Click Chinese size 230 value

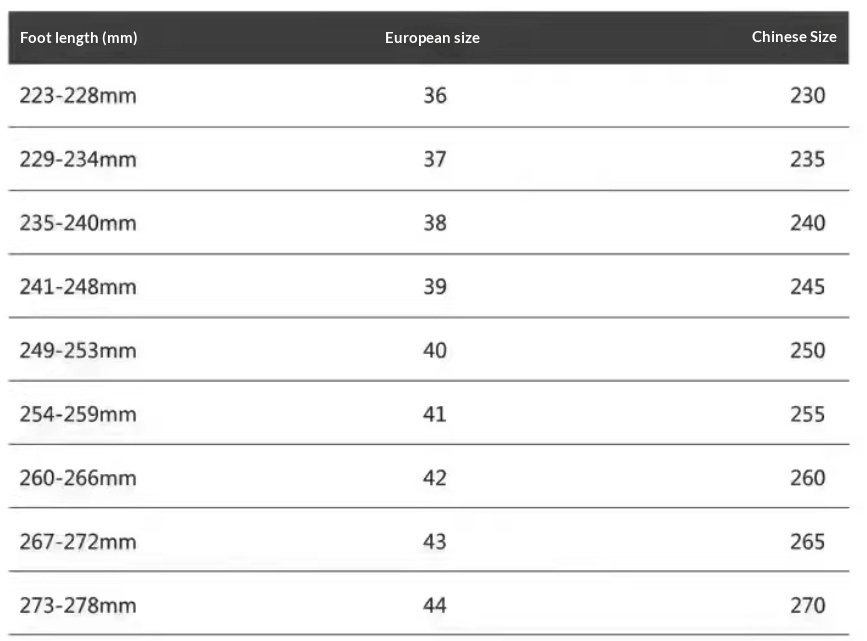click(x=807, y=96)
